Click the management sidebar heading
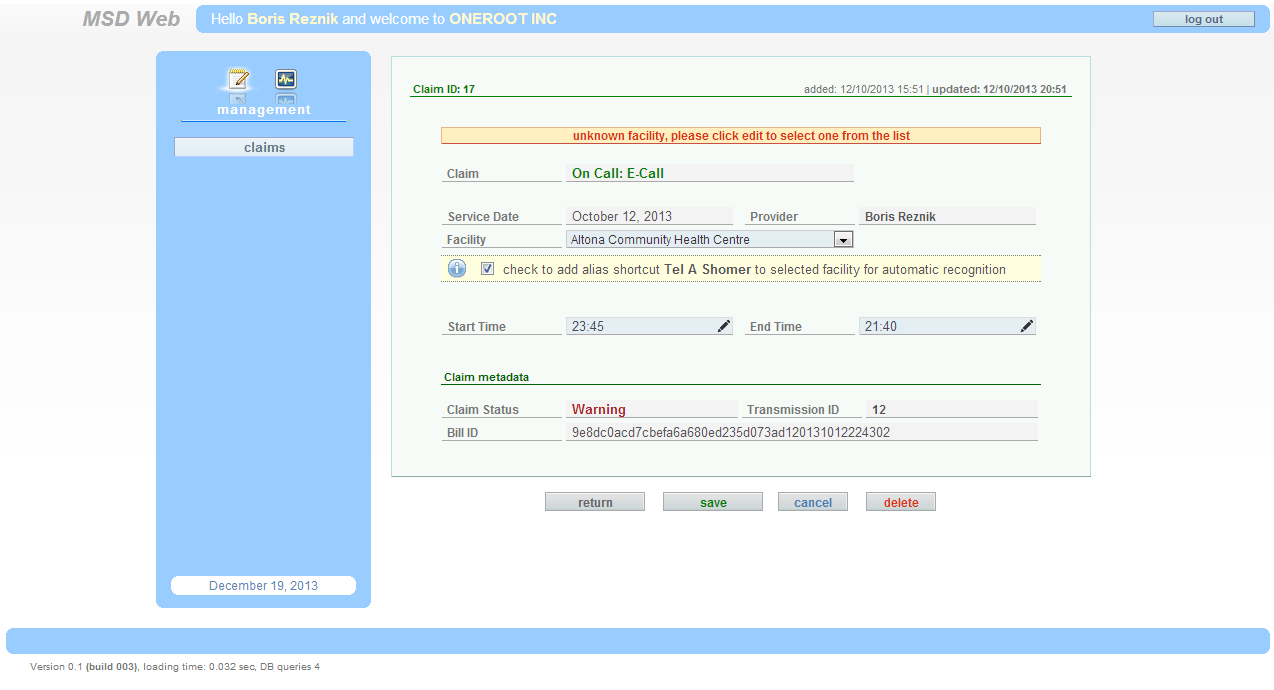Viewport: 1274px width, 690px height. pos(264,110)
